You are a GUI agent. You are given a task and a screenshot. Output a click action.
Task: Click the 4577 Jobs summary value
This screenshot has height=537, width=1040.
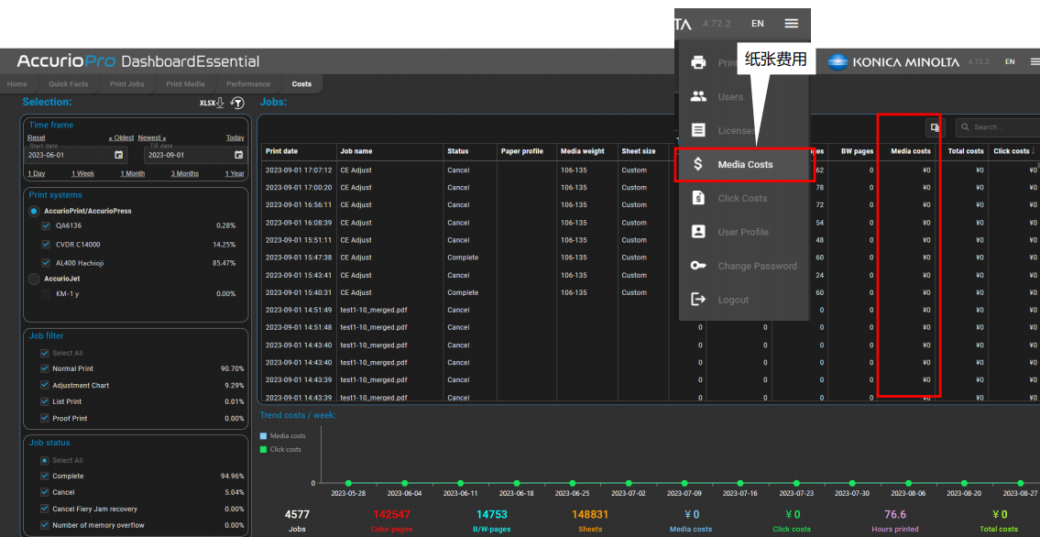(297, 514)
